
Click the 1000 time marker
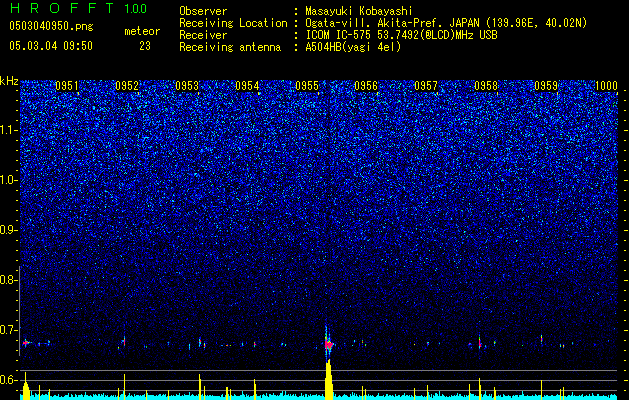[x=606, y=86]
